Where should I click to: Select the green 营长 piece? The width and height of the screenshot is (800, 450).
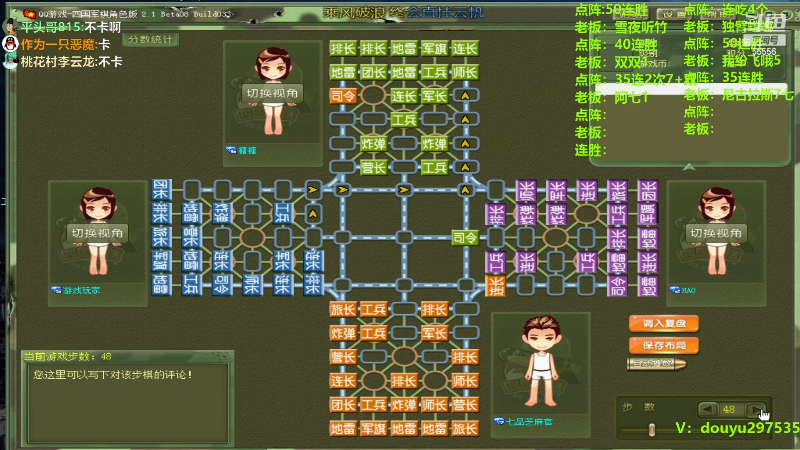click(x=373, y=167)
